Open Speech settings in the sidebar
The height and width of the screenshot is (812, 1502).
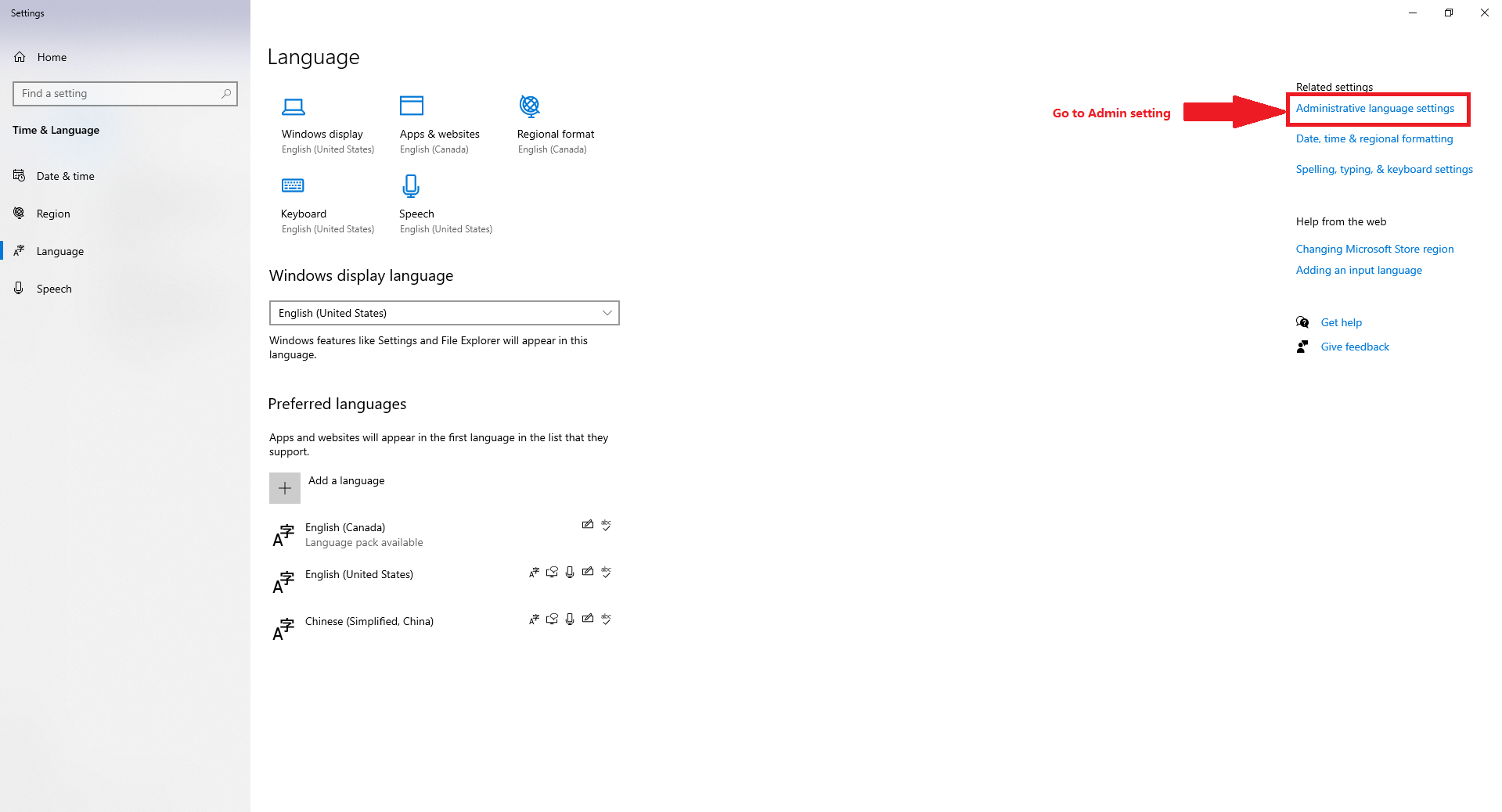click(x=125, y=289)
